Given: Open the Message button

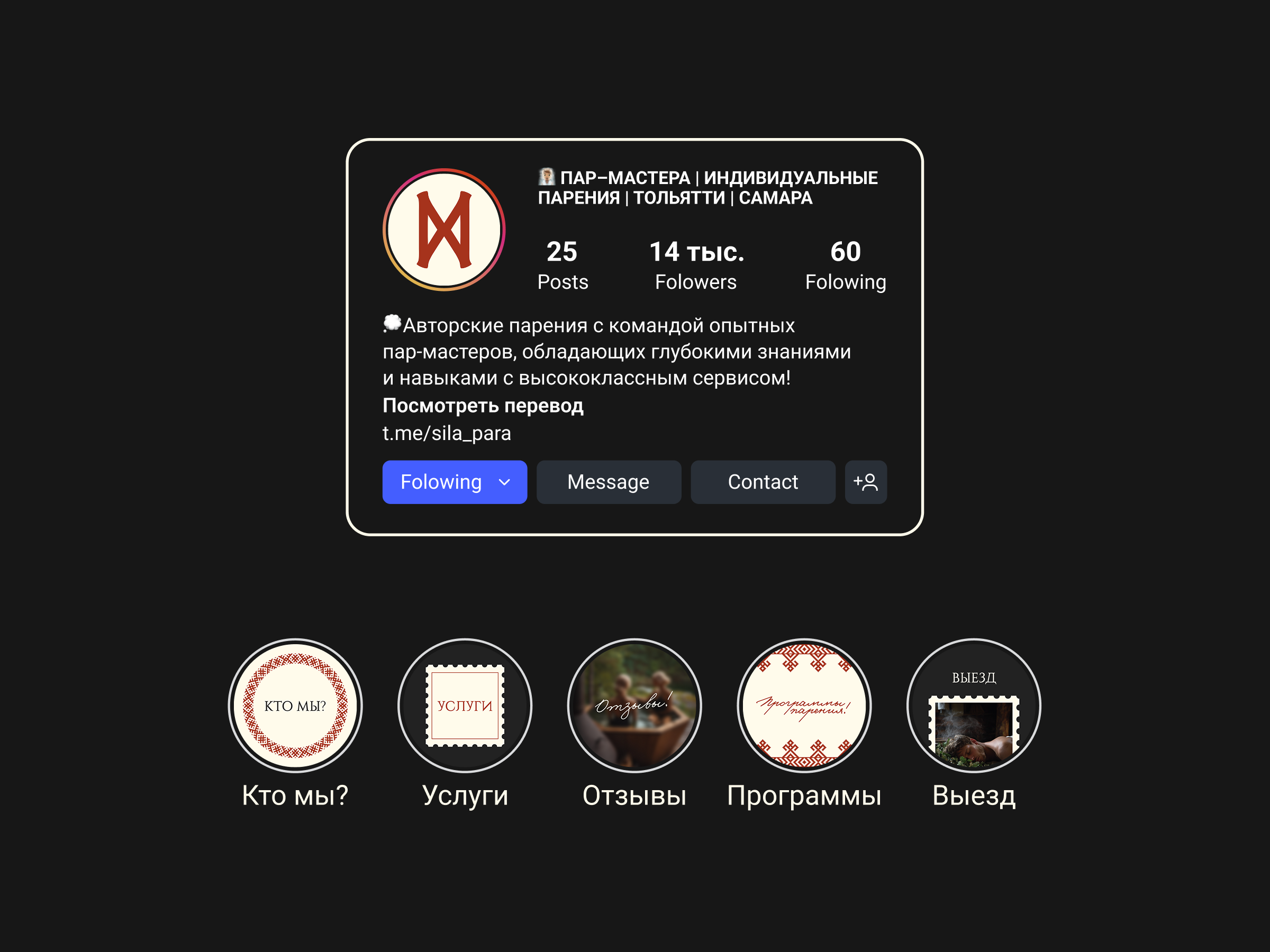Looking at the screenshot, I should [x=609, y=482].
